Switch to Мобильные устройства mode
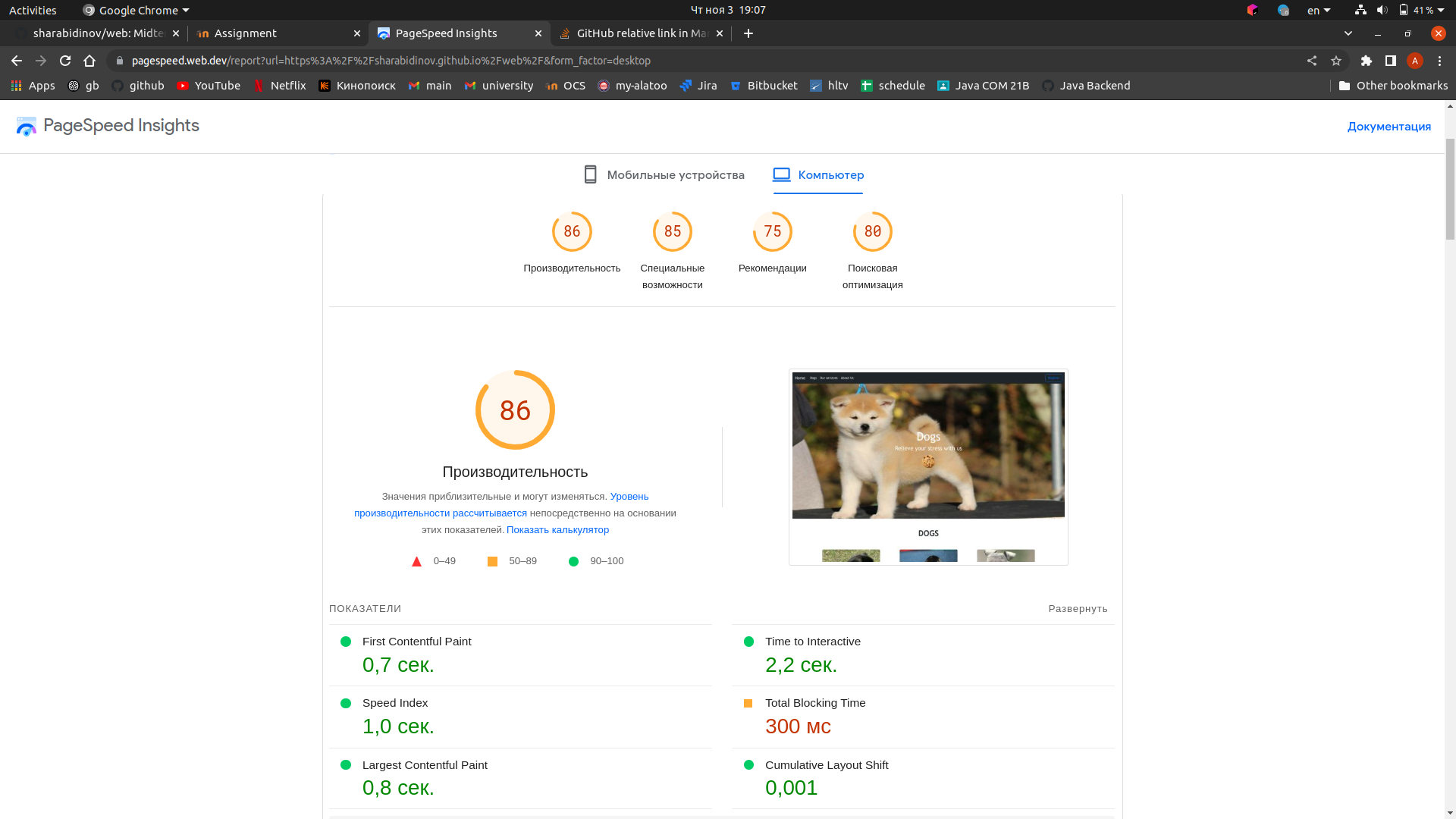This screenshot has width=1456, height=819. point(664,175)
